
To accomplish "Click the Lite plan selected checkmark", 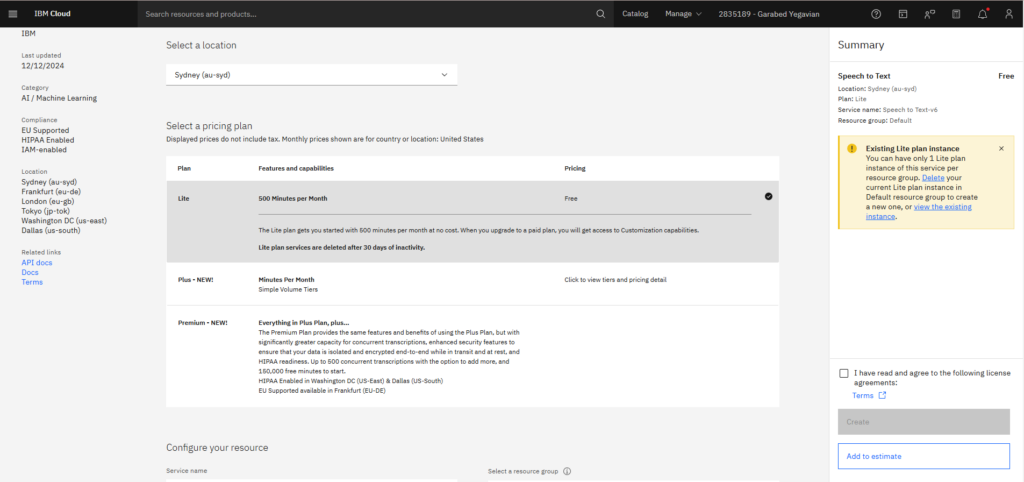I will coord(768,196).
